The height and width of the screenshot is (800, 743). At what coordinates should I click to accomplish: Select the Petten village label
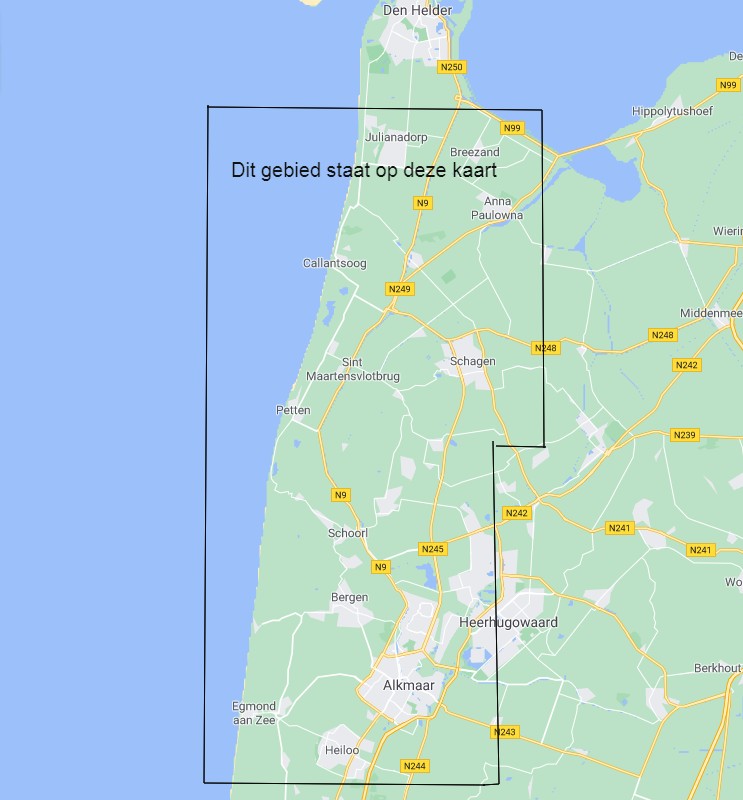pos(293,410)
